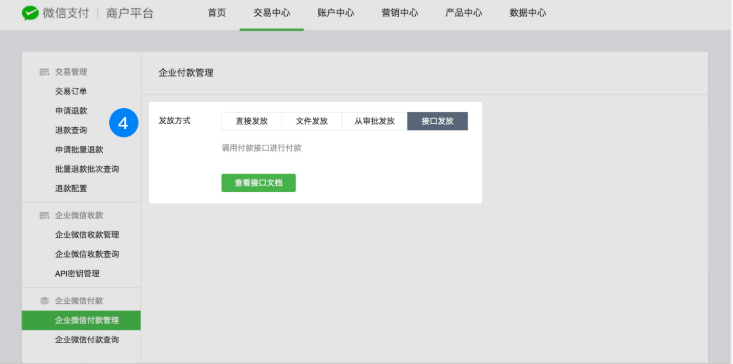Open API密钥管理 in the sidebar
The width and height of the screenshot is (733, 364).
(x=77, y=274)
